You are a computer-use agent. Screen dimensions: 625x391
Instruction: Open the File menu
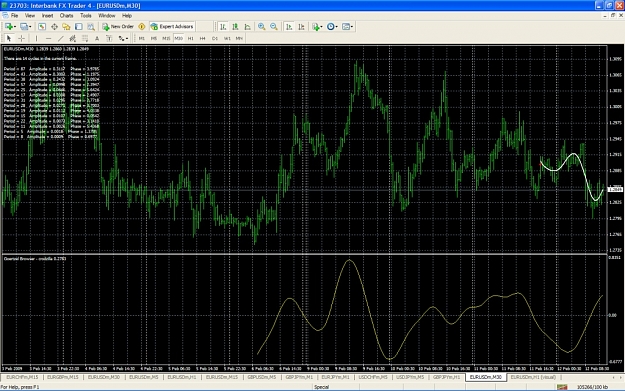(x=14, y=16)
